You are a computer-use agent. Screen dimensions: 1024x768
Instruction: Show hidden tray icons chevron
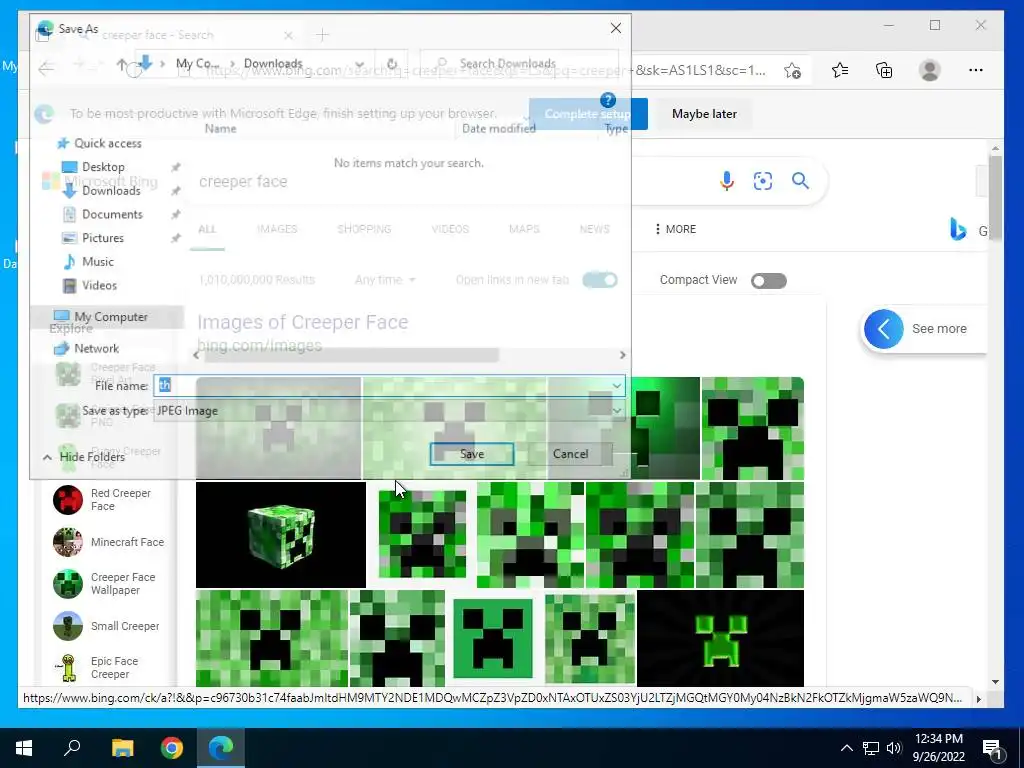pyautogui.click(x=846, y=748)
